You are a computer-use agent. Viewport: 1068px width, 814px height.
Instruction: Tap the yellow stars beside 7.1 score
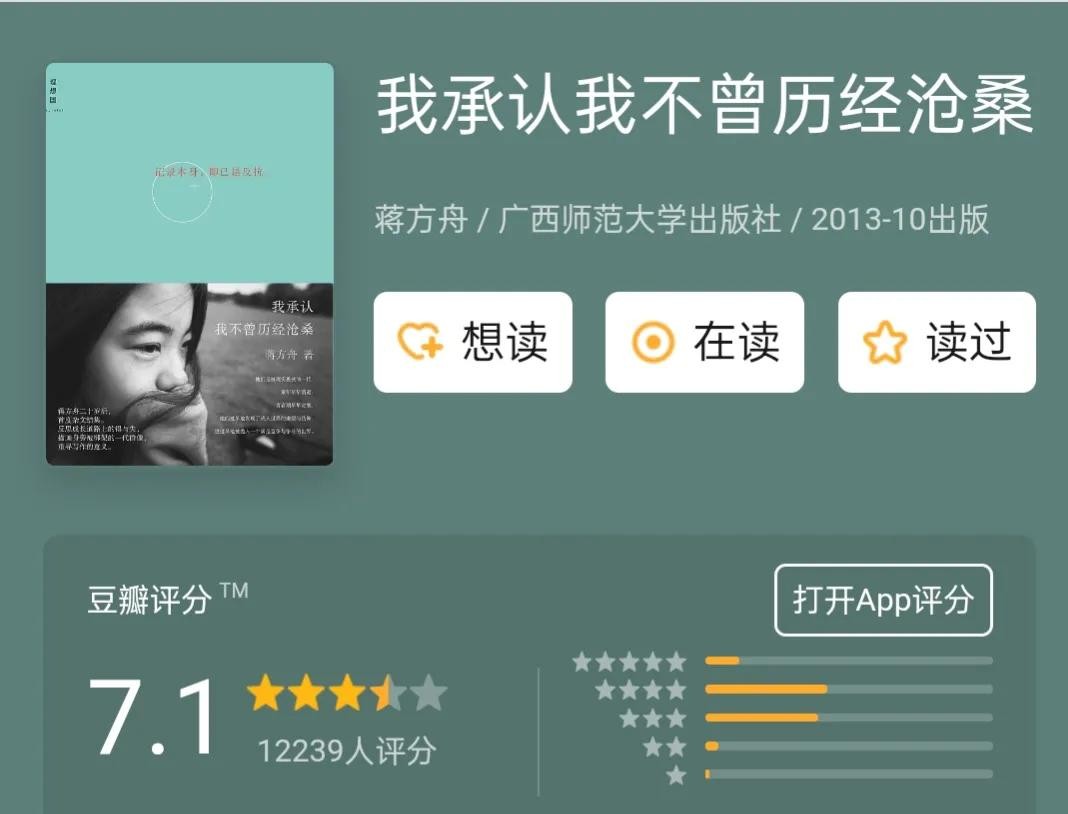347,693
